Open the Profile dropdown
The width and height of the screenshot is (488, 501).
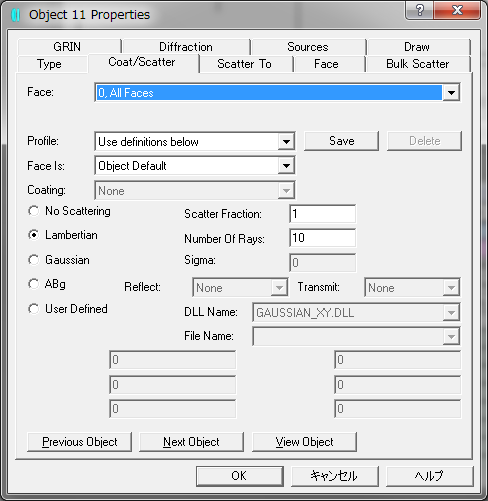[286, 142]
